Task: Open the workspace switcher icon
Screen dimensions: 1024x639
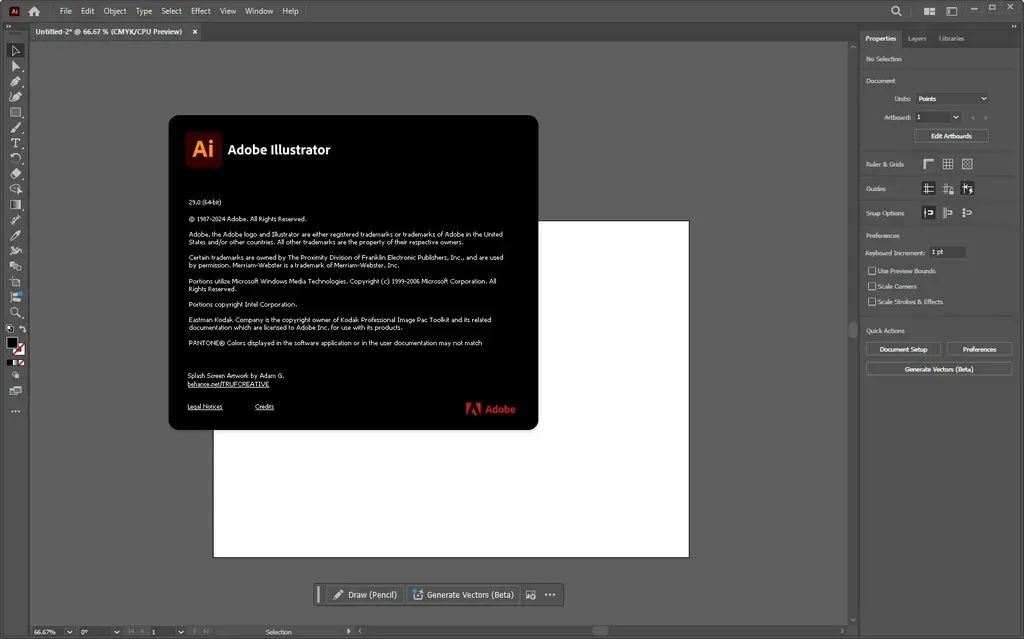Action: [x=952, y=11]
